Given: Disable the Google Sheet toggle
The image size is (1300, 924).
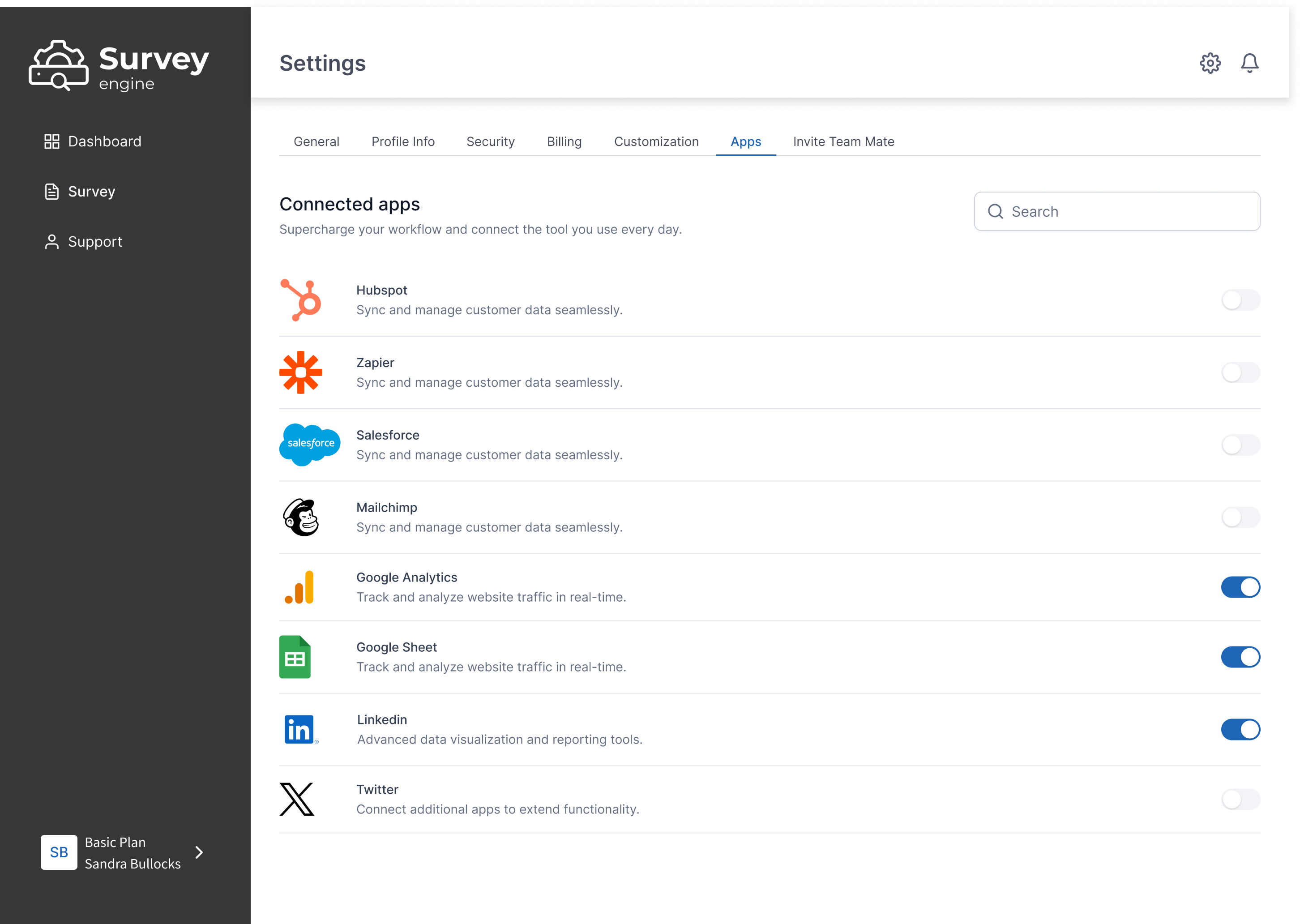Looking at the screenshot, I should 1240,657.
